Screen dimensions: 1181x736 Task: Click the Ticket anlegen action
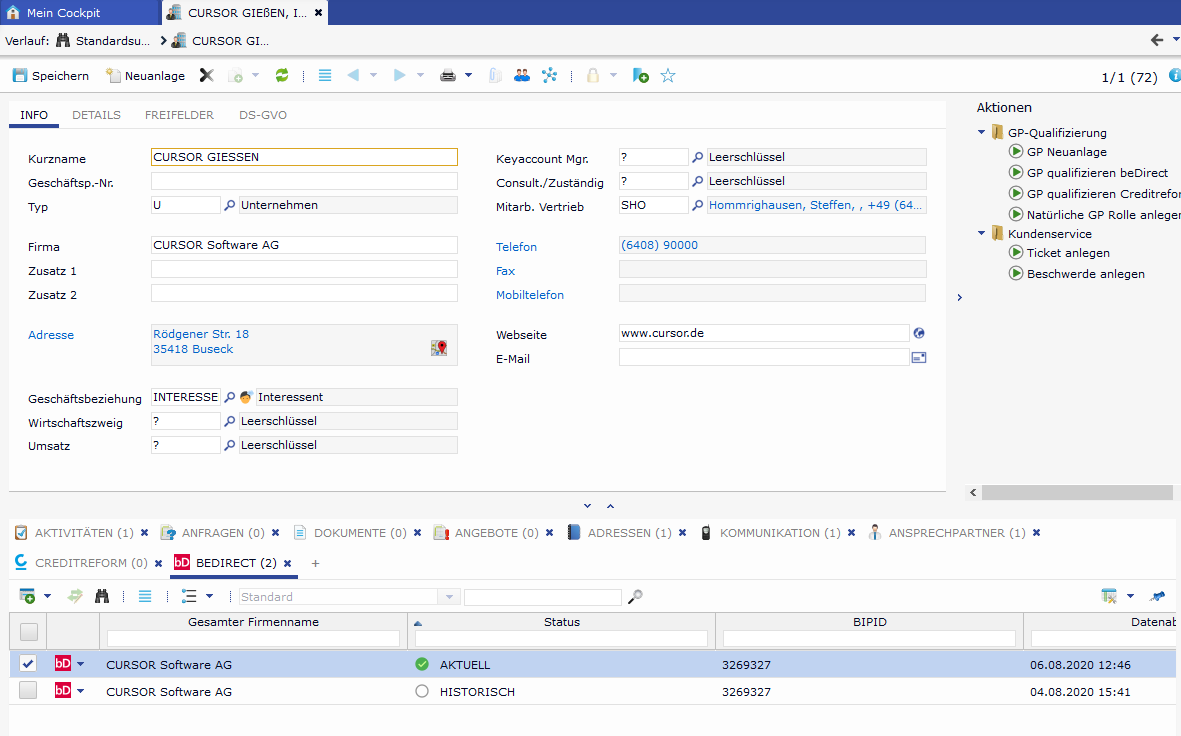click(1067, 253)
